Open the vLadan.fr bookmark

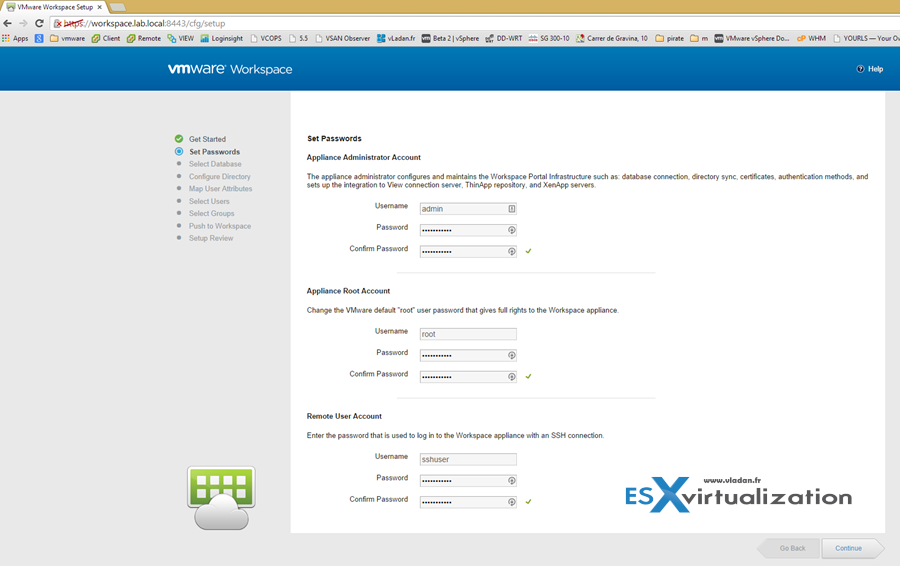(396, 38)
